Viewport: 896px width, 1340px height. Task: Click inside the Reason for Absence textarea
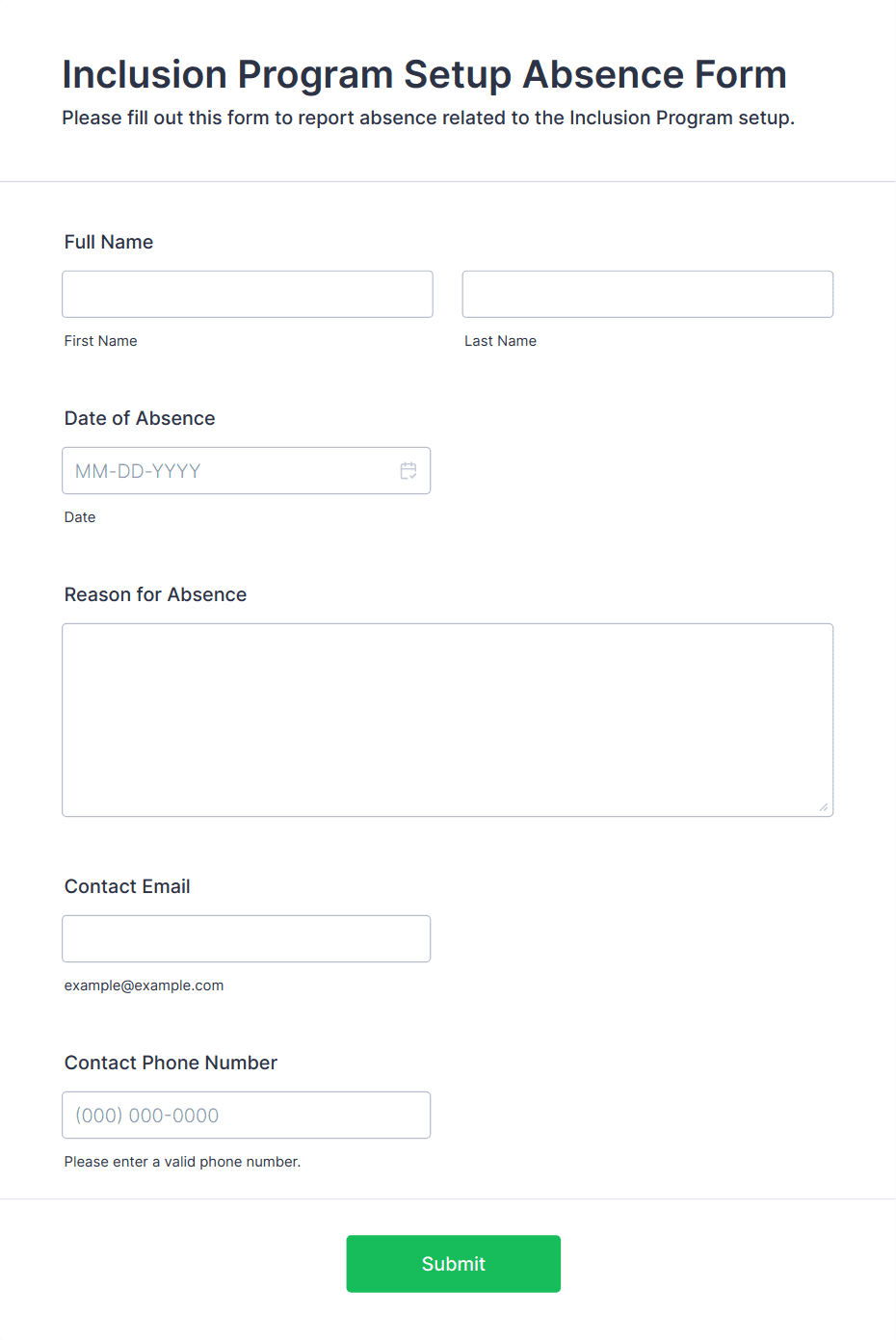tap(448, 721)
